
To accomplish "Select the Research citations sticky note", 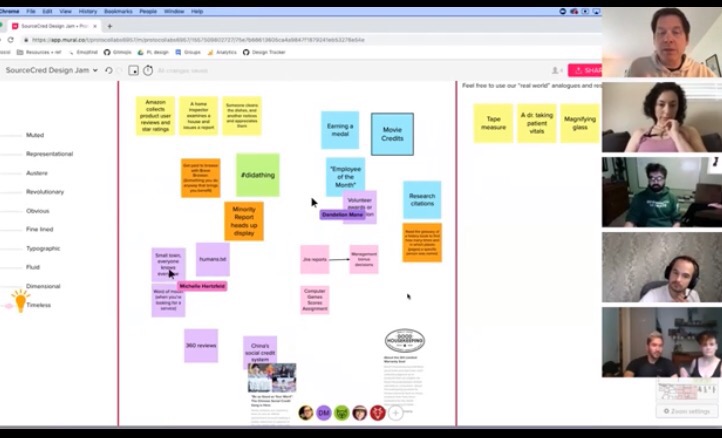I will [x=422, y=199].
